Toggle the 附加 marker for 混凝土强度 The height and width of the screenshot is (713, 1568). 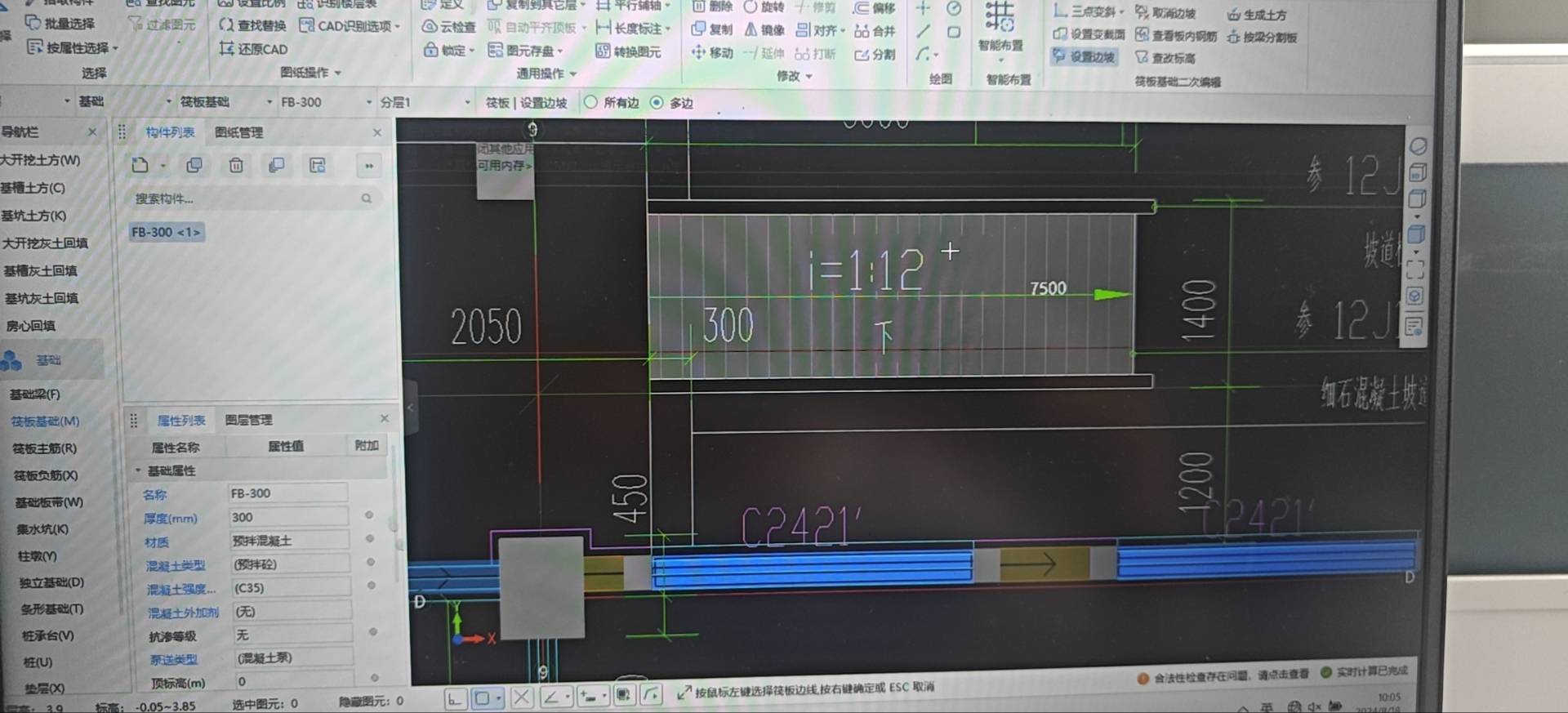click(371, 586)
